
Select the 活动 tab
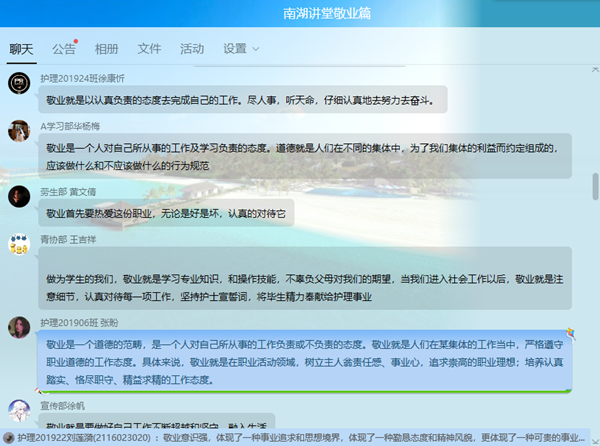192,48
